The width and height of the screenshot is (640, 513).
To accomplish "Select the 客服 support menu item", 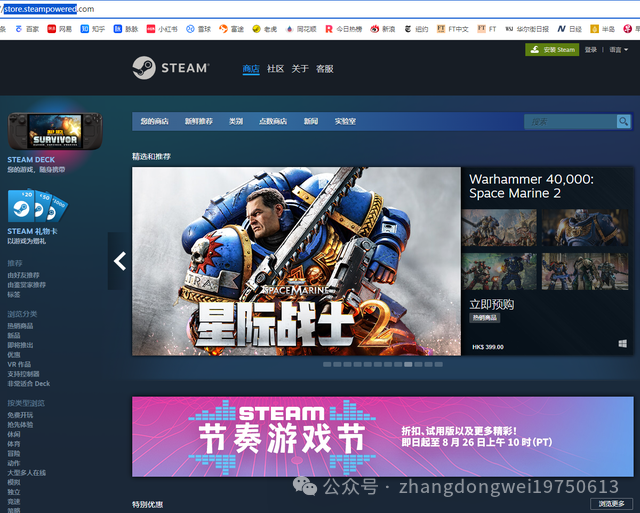I will click(x=324, y=69).
